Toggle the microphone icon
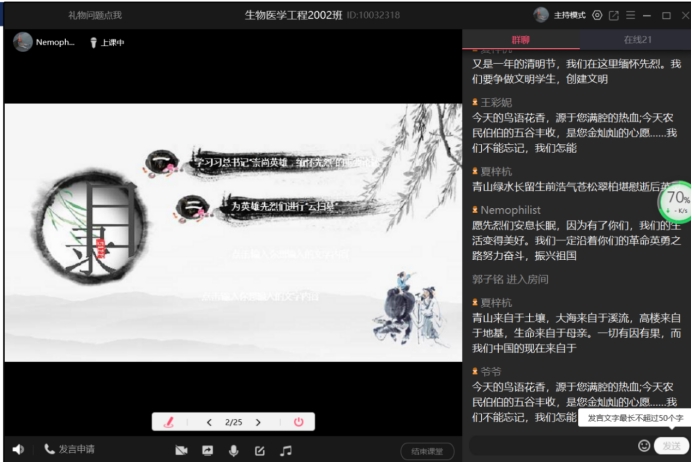The width and height of the screenshot is (692, 462). tap(234, 451)
